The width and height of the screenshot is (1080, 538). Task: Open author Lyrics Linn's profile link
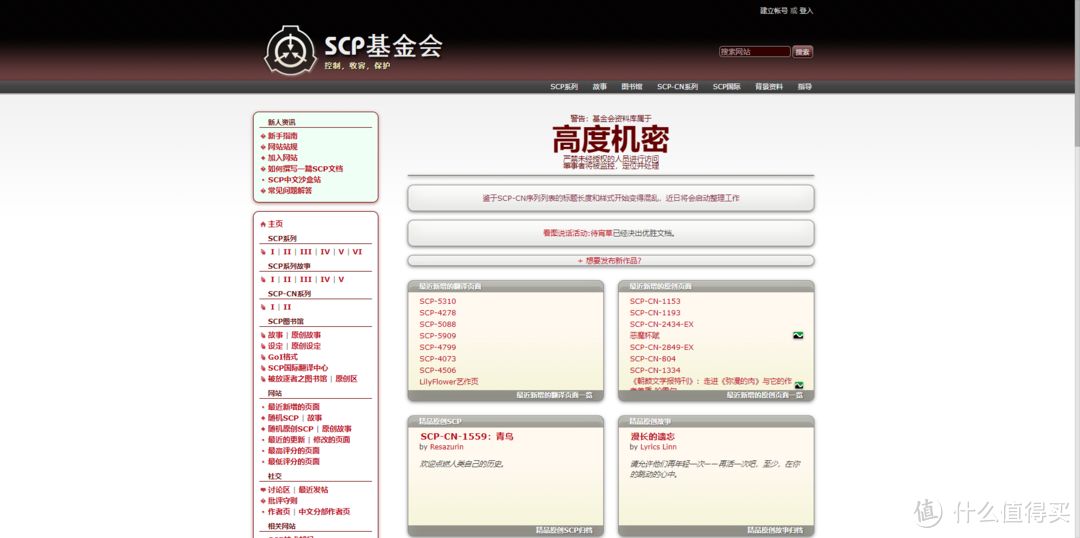click(658, 447)
